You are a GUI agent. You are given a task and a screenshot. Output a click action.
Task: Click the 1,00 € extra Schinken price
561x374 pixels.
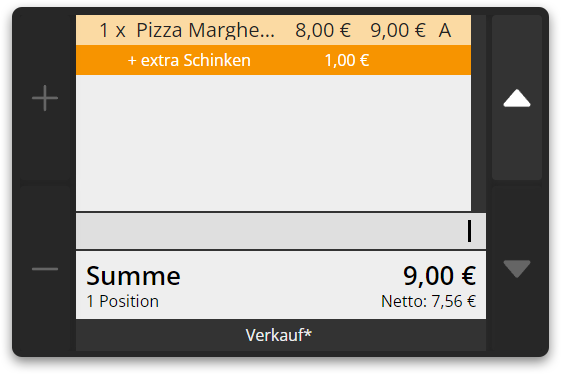(x=347, y=60)
